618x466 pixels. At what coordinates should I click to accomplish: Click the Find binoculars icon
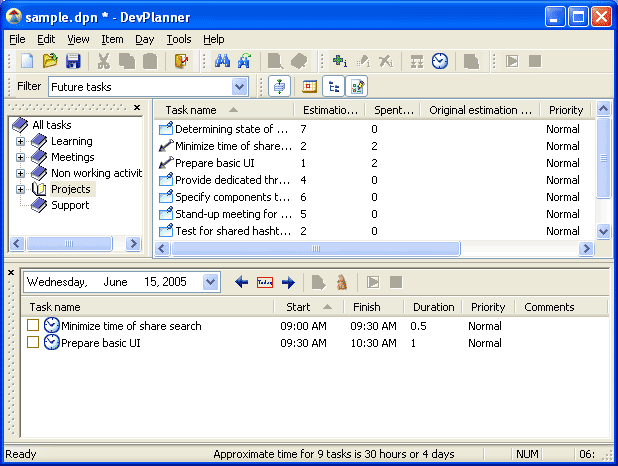[222, 61]
